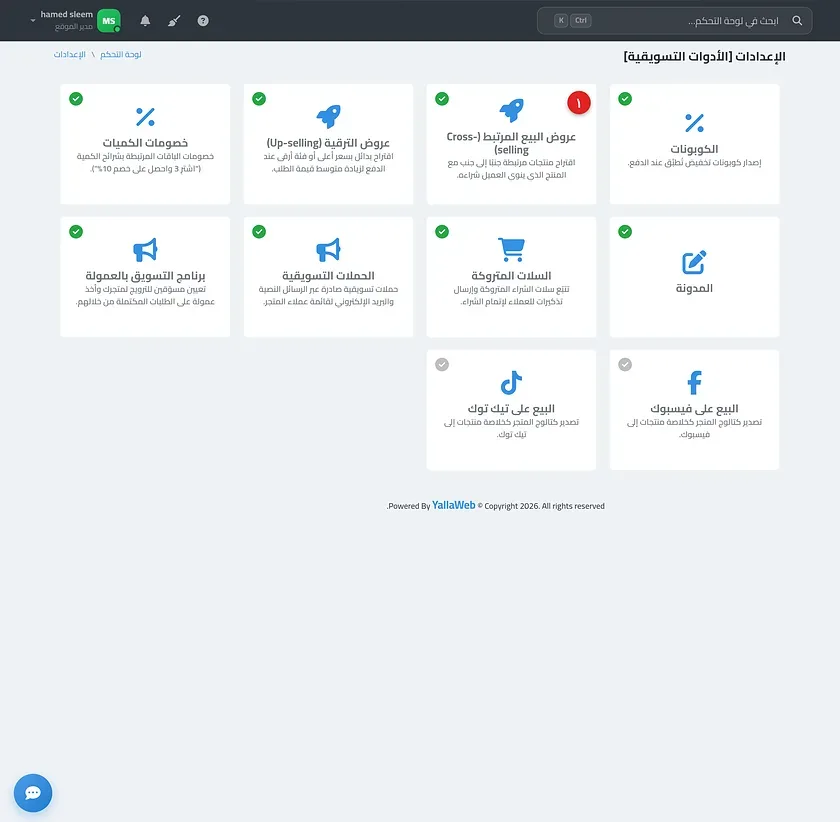Screen dimensions: 840x822
Task: Open خصومات الكميات title
Action: click(x=145, y=143)
